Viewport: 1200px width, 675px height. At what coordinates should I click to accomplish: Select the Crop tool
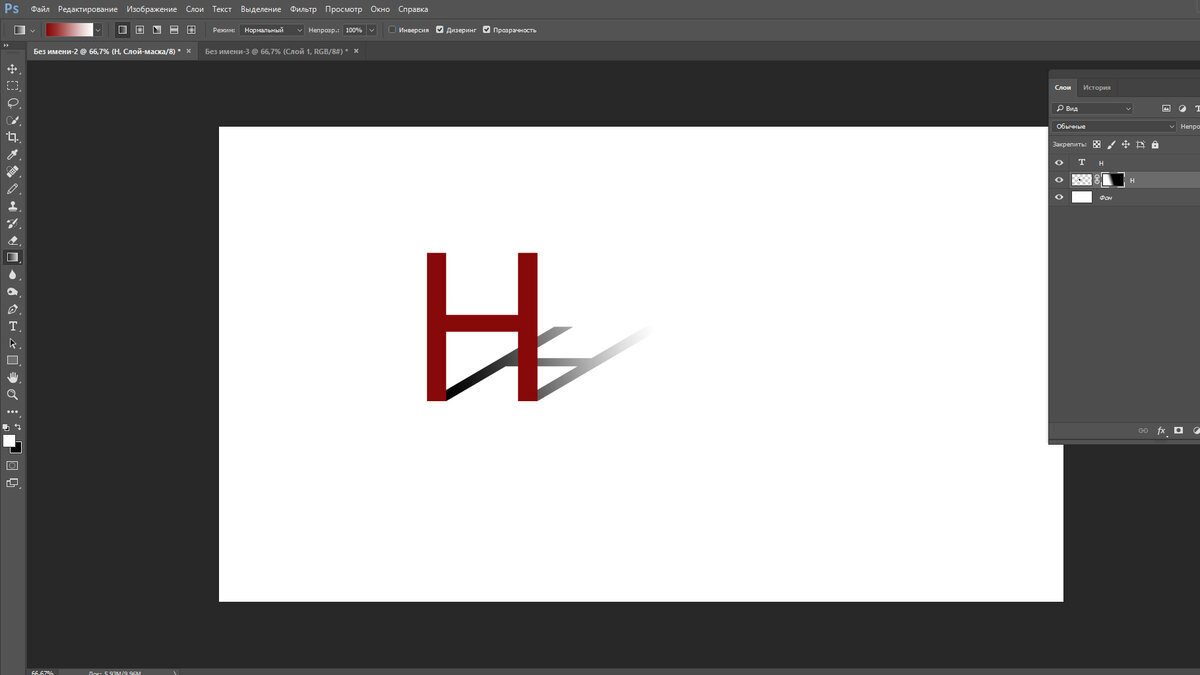[13, 137]
